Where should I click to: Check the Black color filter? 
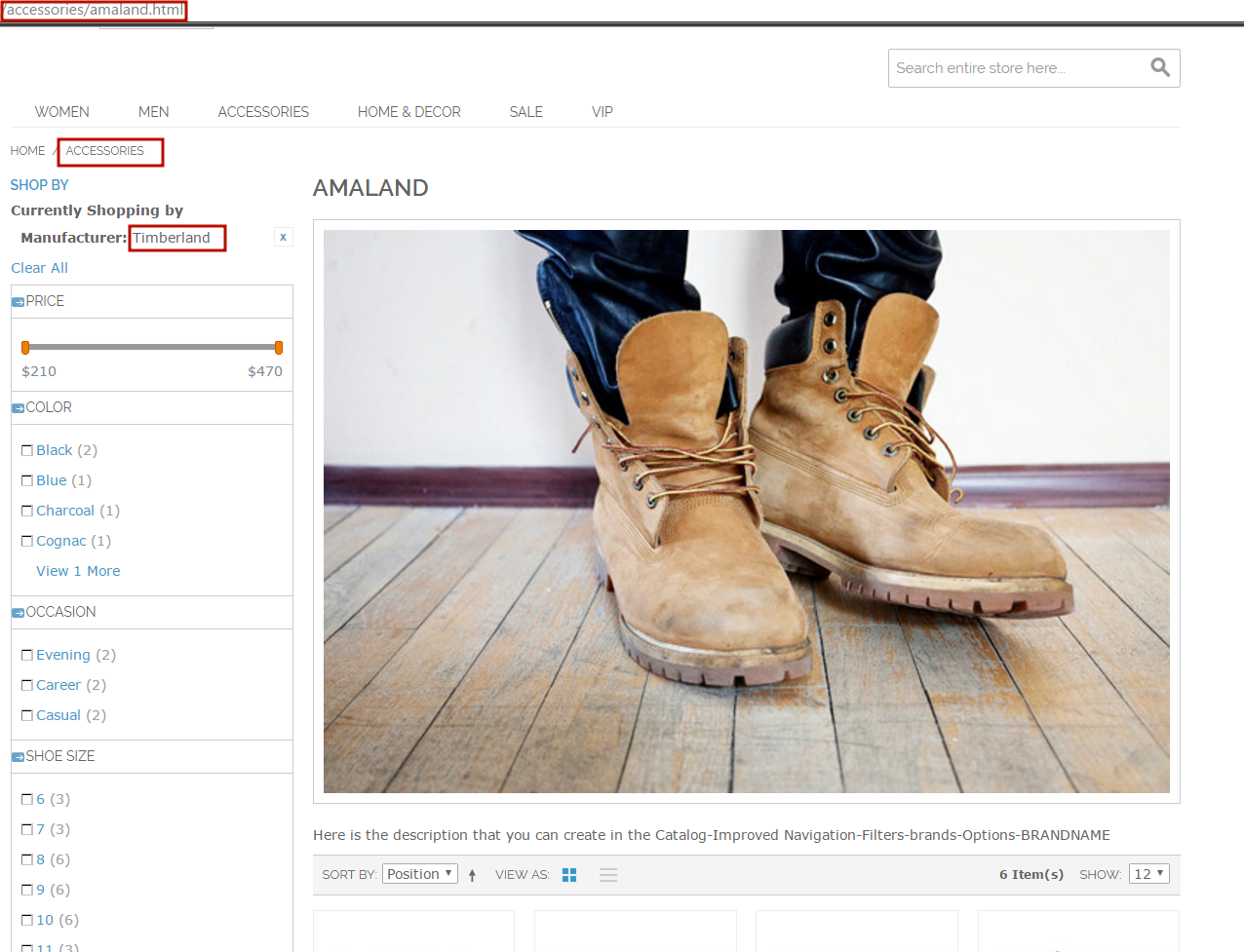27,450
